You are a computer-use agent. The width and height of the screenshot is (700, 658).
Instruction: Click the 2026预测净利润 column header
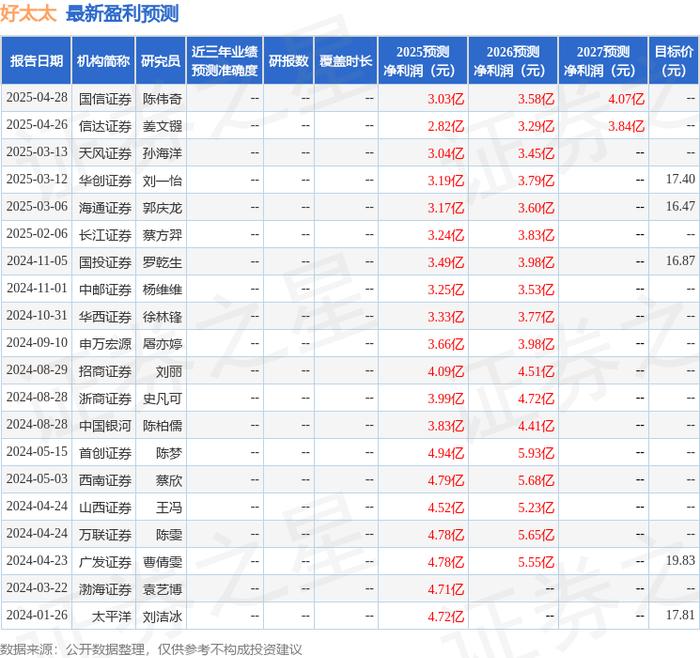(x=512, y=61)
